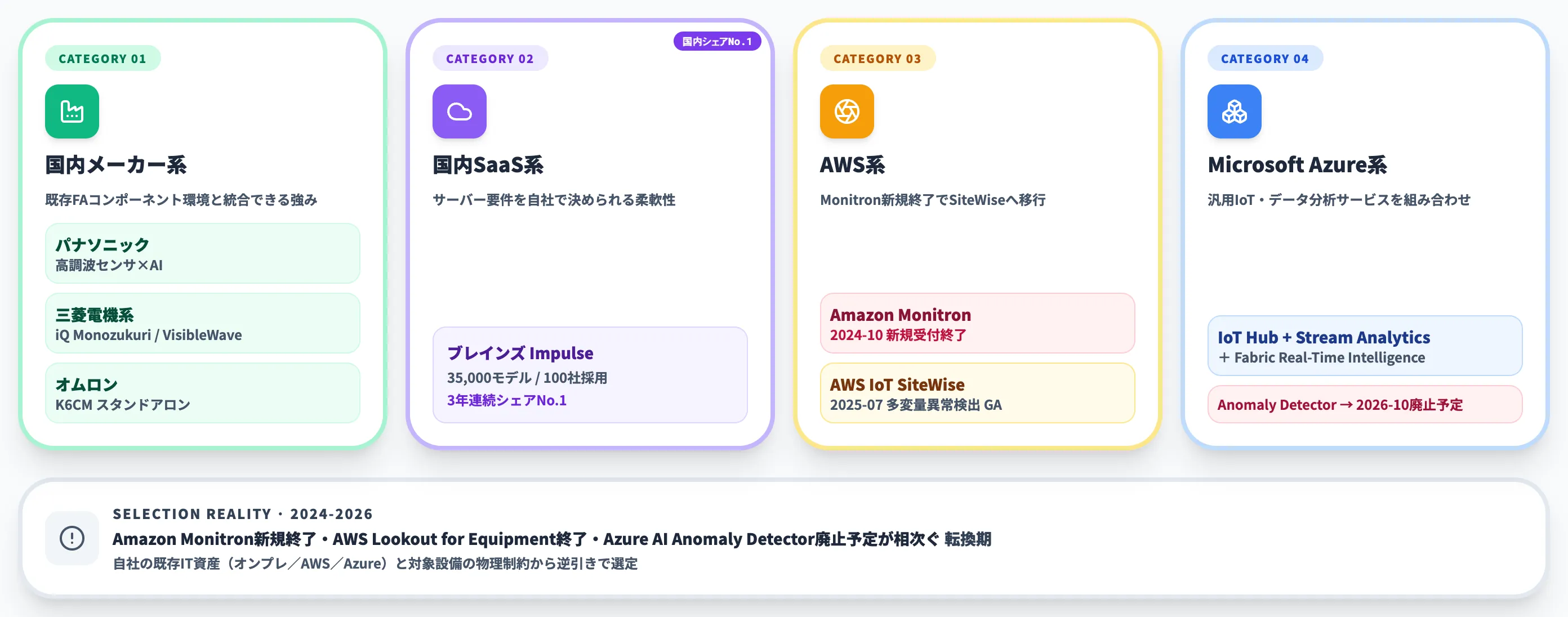Screen dimensions: 1568x617
Task: Click the 35,000モデル / 100社採用 text
Action: [x=527, y=378]
